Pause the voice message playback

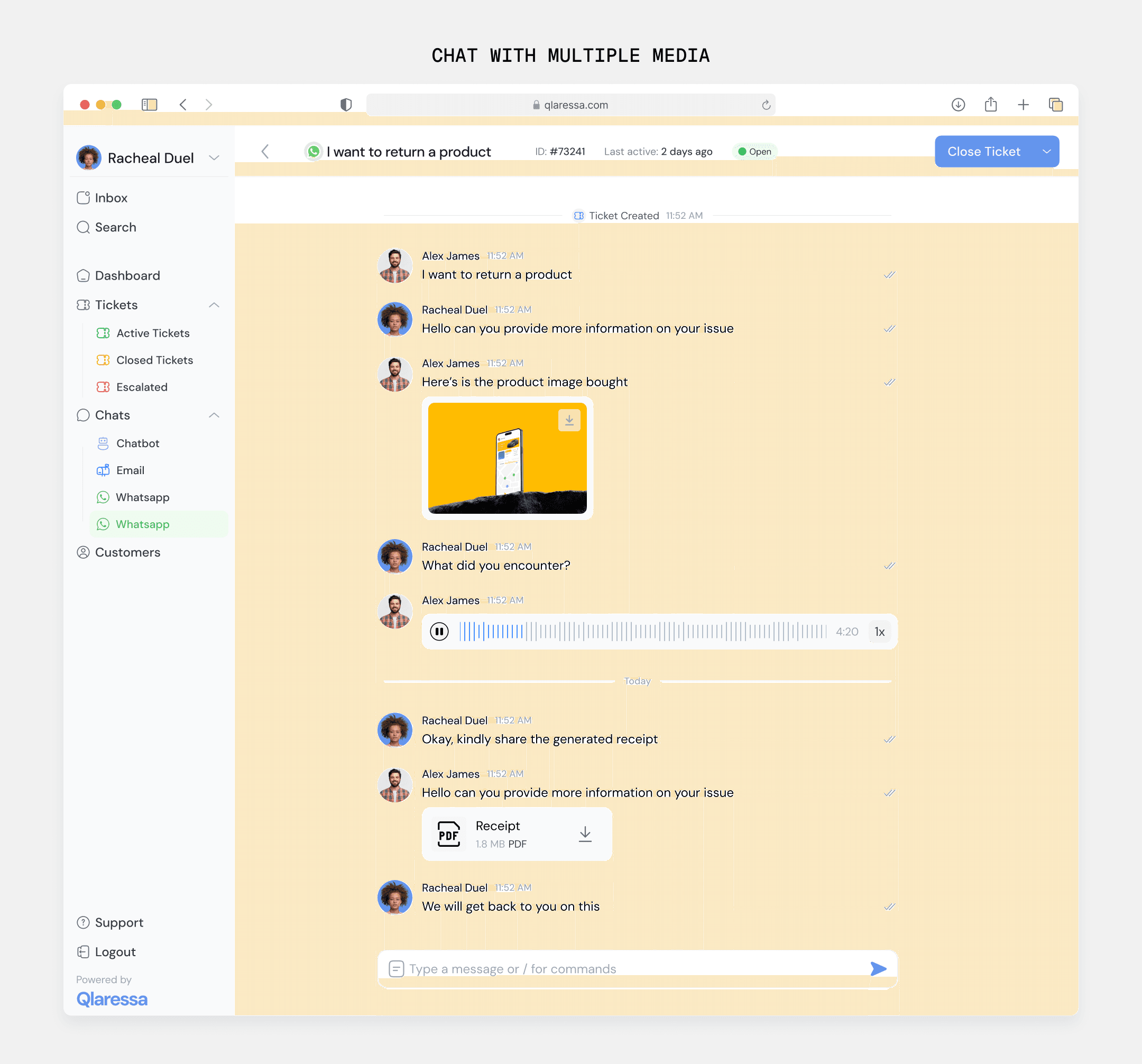point(439,632)
